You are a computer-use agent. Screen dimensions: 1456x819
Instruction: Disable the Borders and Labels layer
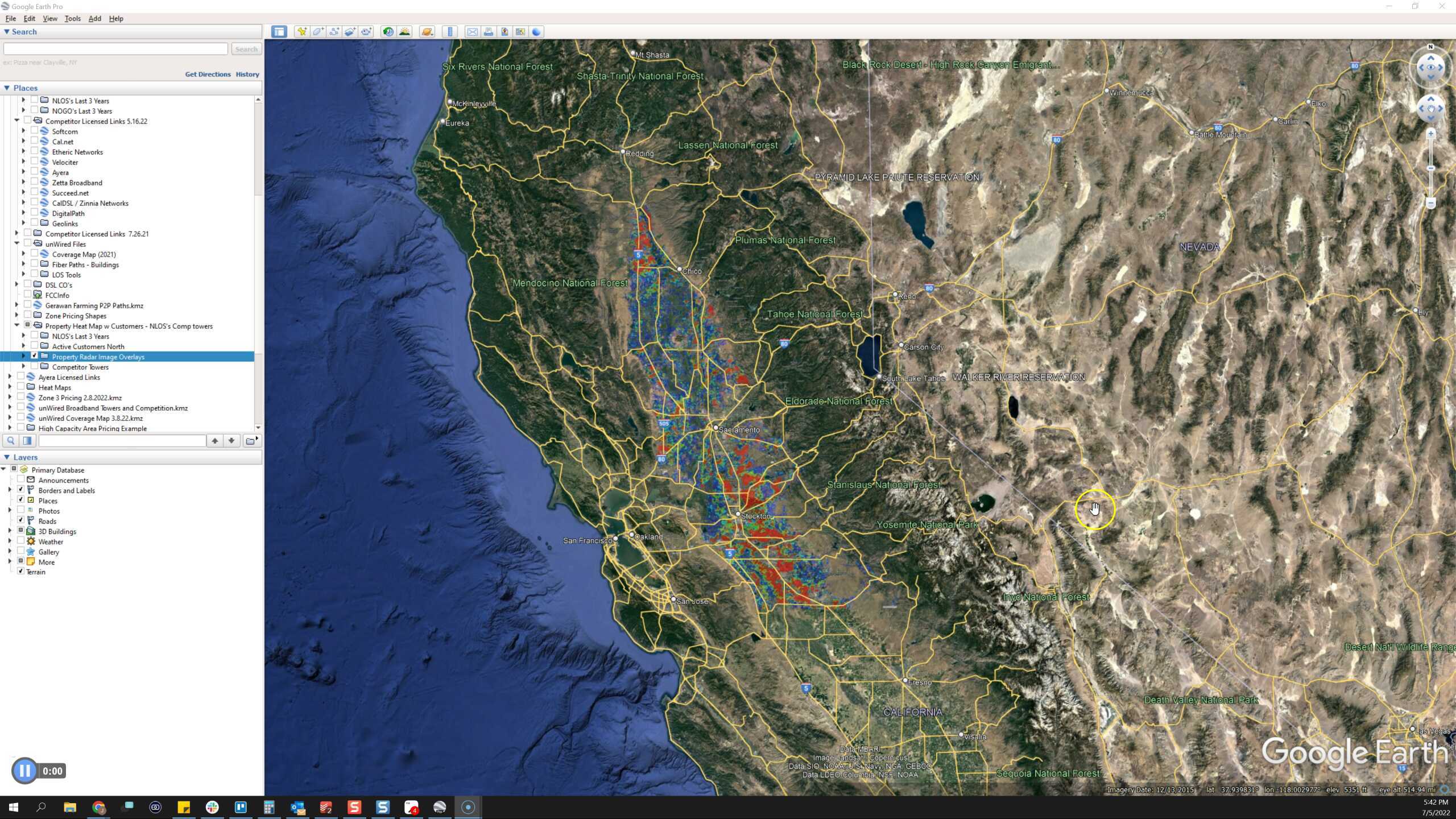22,490
